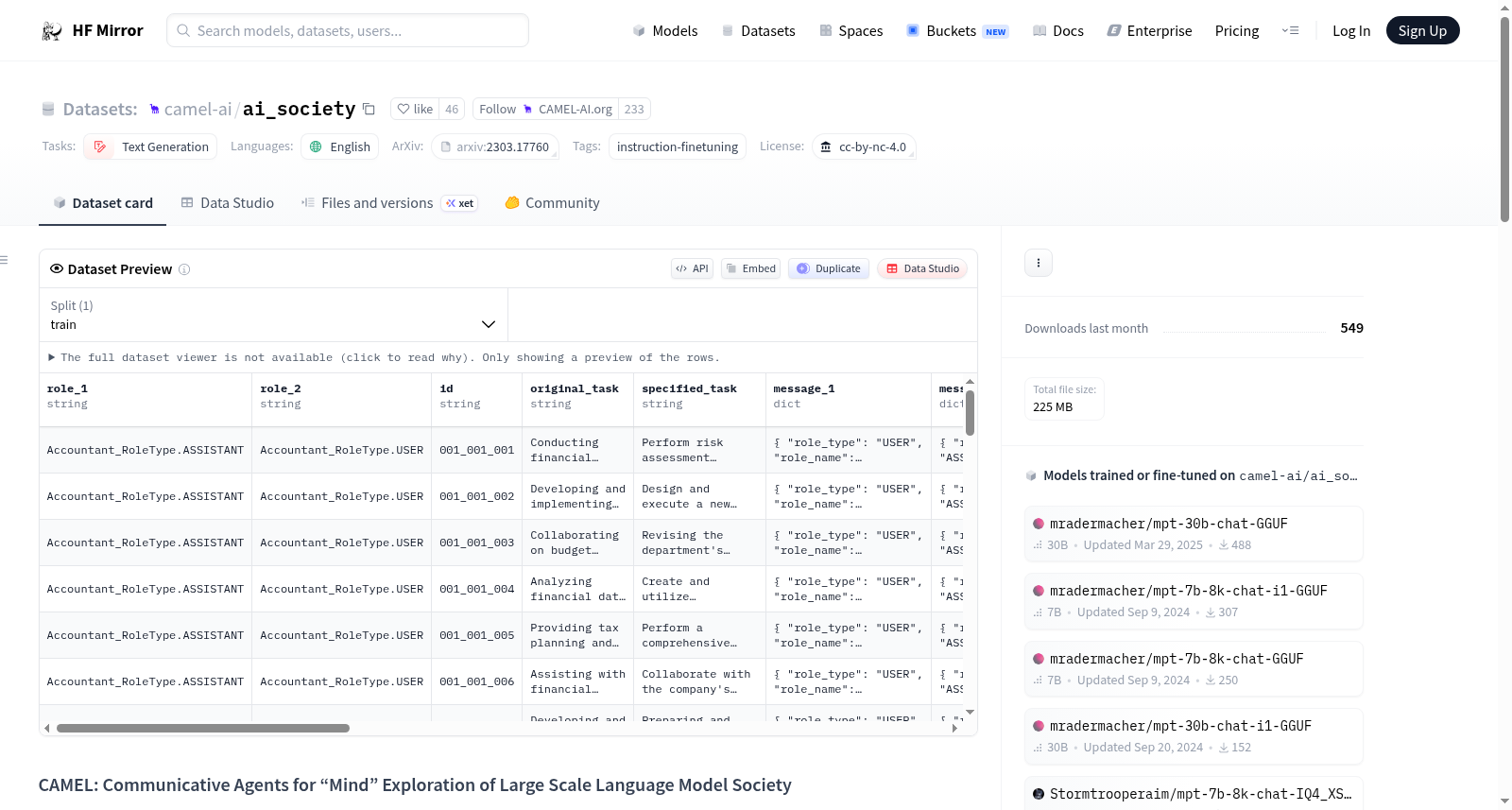The image size is (1512, 810).
Task: Click the xet badge on Files tab
Action: tap(460, 203)
